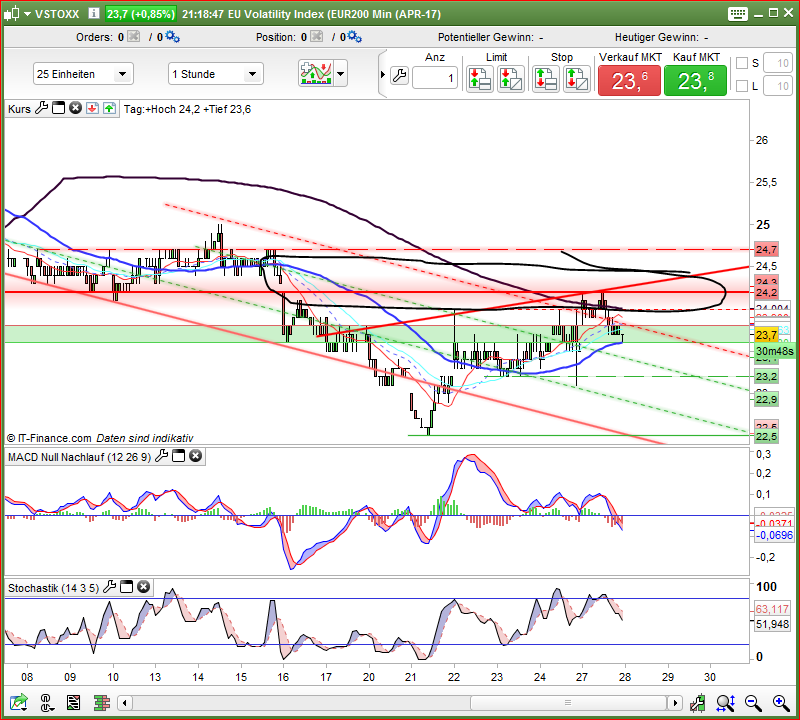Open the chart style dropdown arrow

pos(341,74)
